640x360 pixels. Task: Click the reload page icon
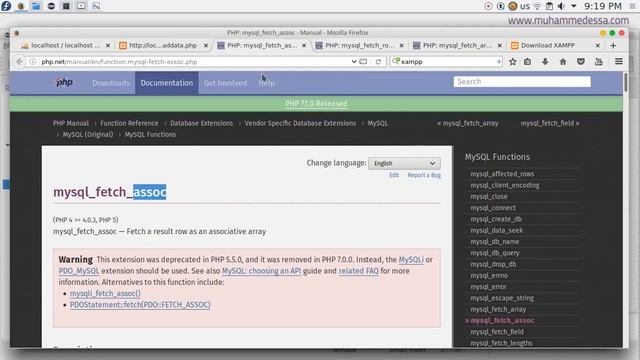(x=378, y=62)
